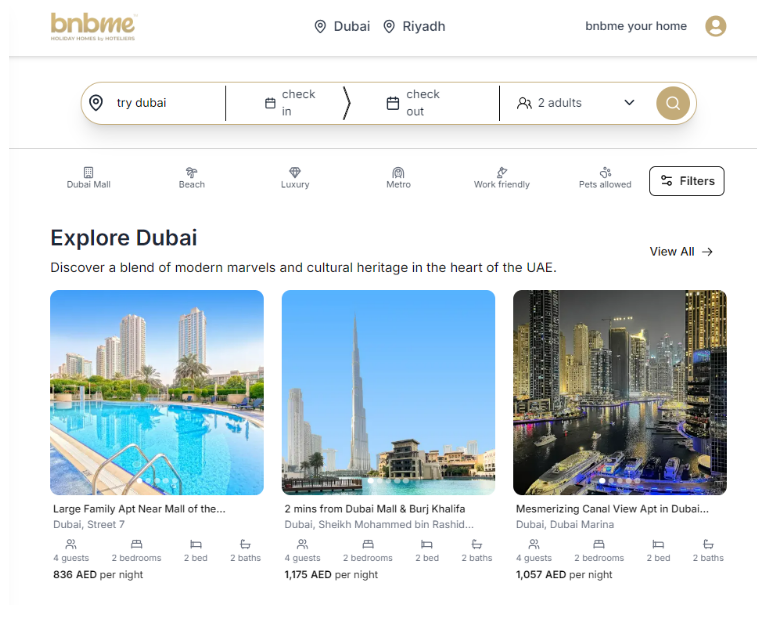The width and height of the screenshot is (757, 617).
Task: Open the user profile avatar icon
Action: tap(715, 26)
